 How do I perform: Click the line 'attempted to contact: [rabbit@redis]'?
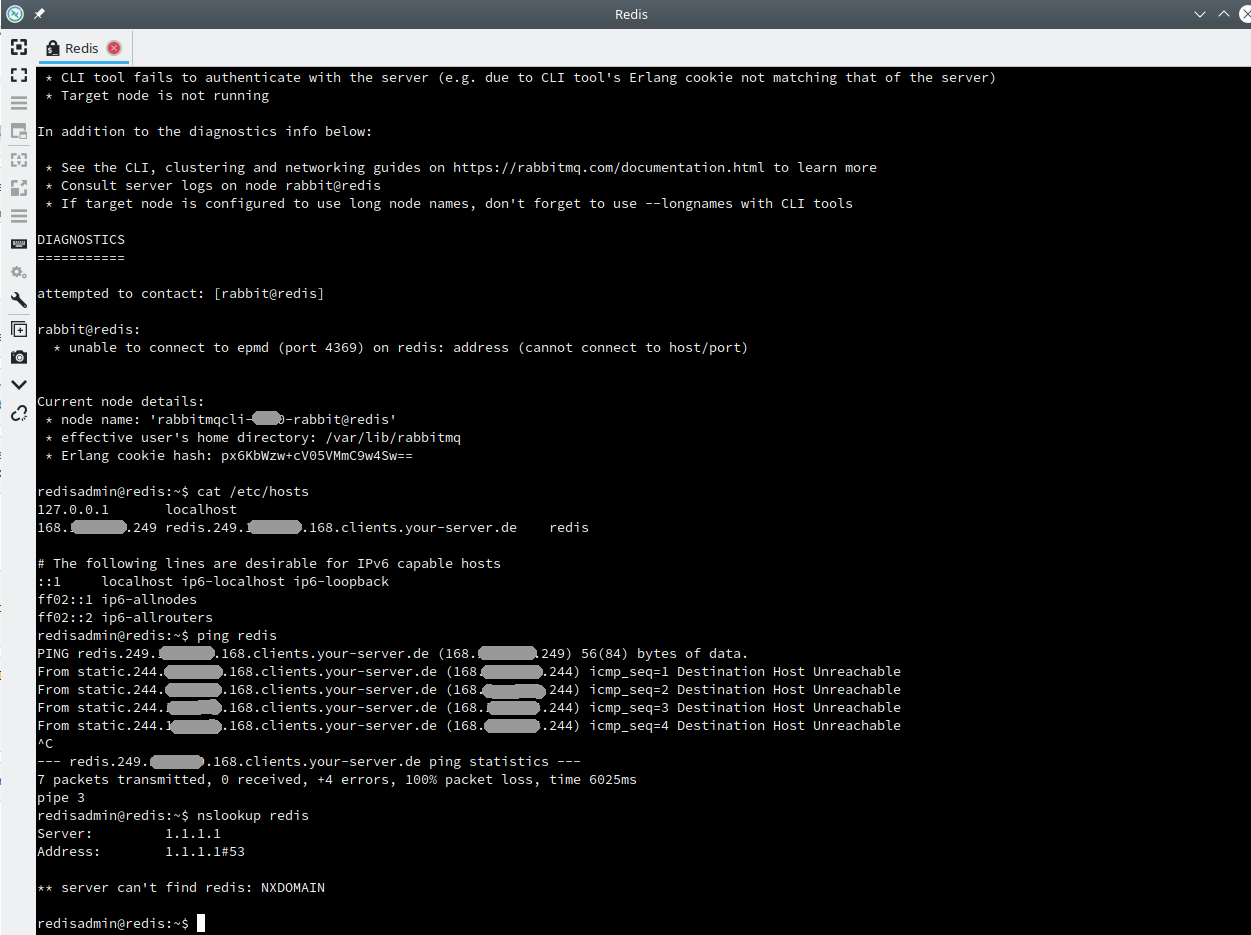point(181,294)
